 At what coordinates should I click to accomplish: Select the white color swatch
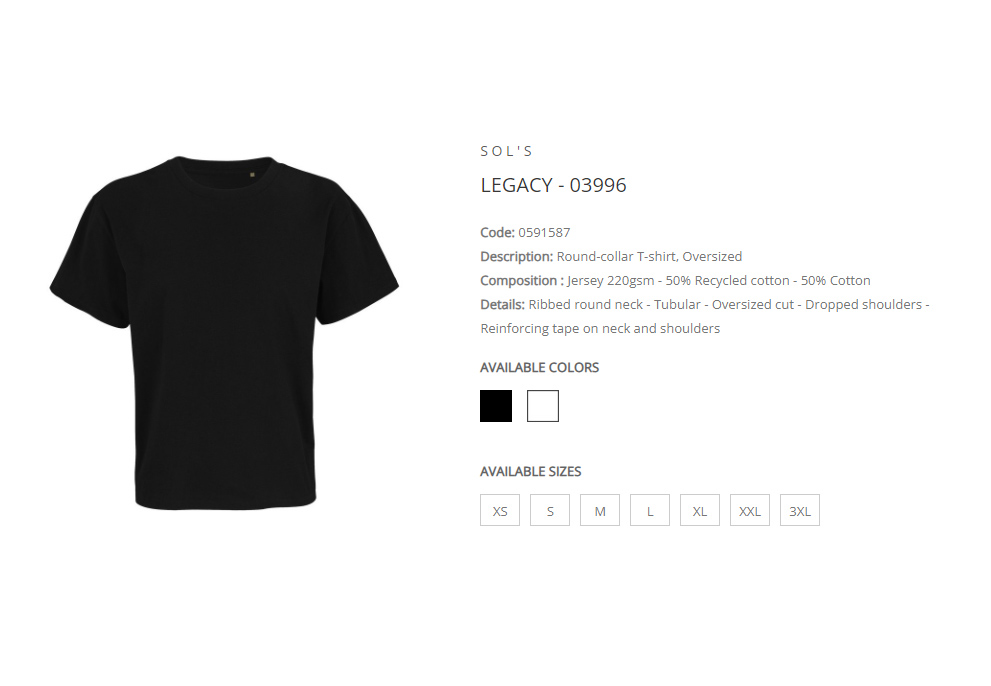(543, 406)
